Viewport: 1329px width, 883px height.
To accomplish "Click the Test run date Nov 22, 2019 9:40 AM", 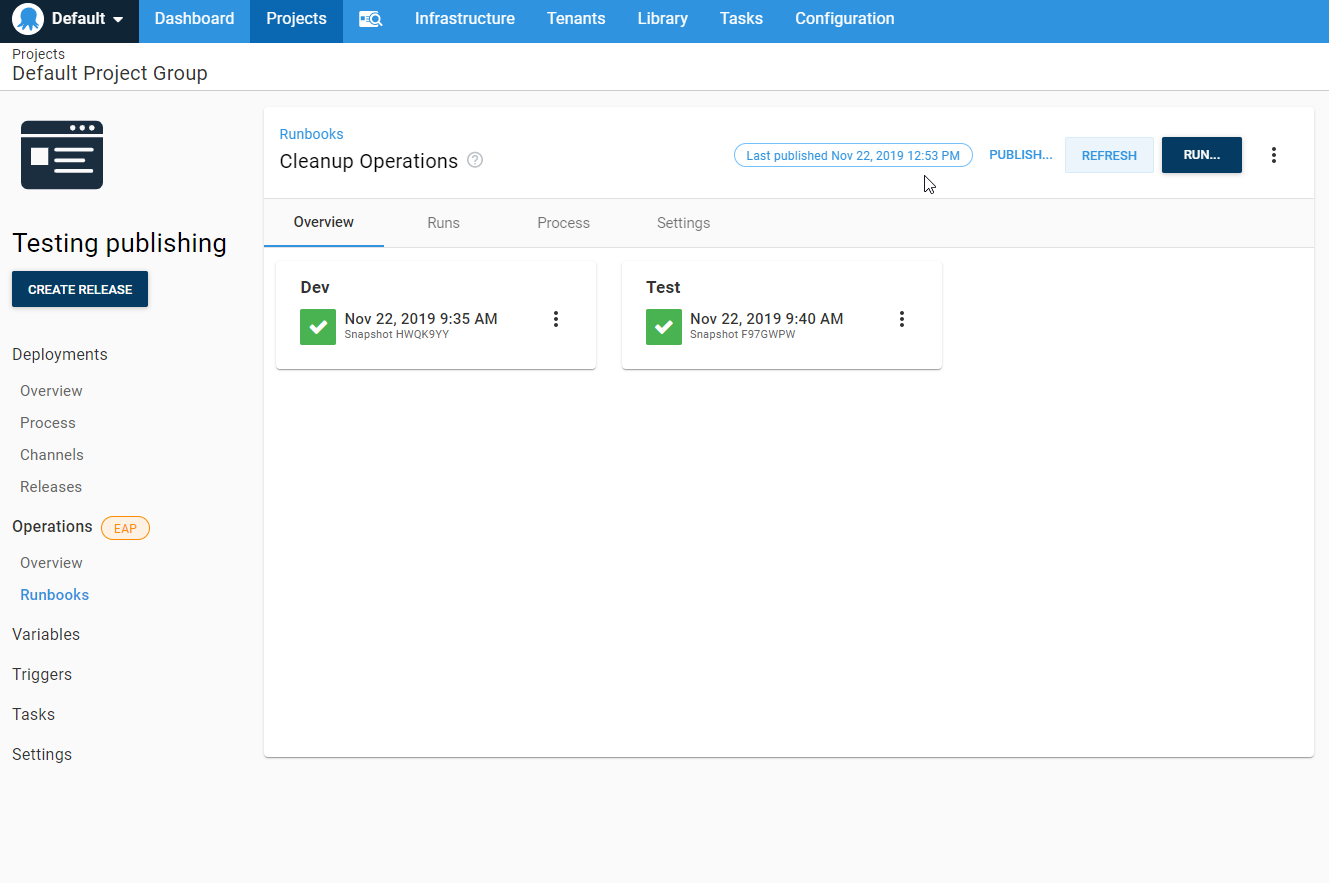I will (x=767, y=319).
